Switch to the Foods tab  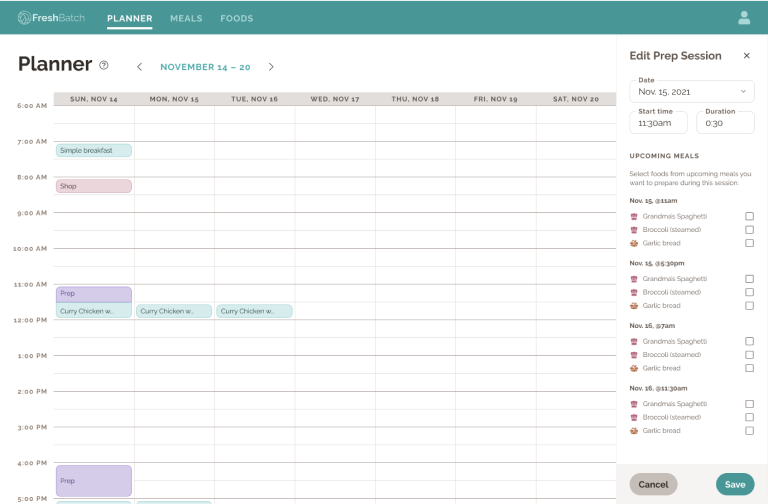pos(237,18)
